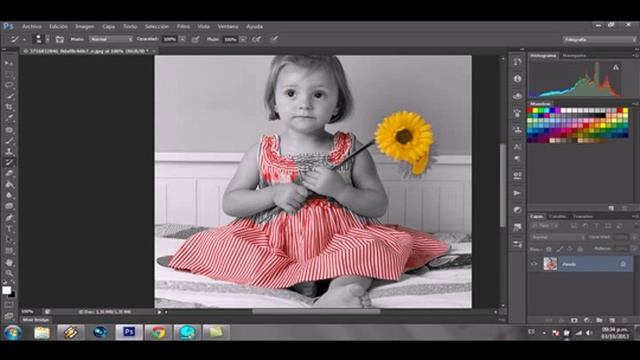This screenshot has height=360, width=640.
Task: Pick the first red swatch in Muestras
Action: [530, 110]
